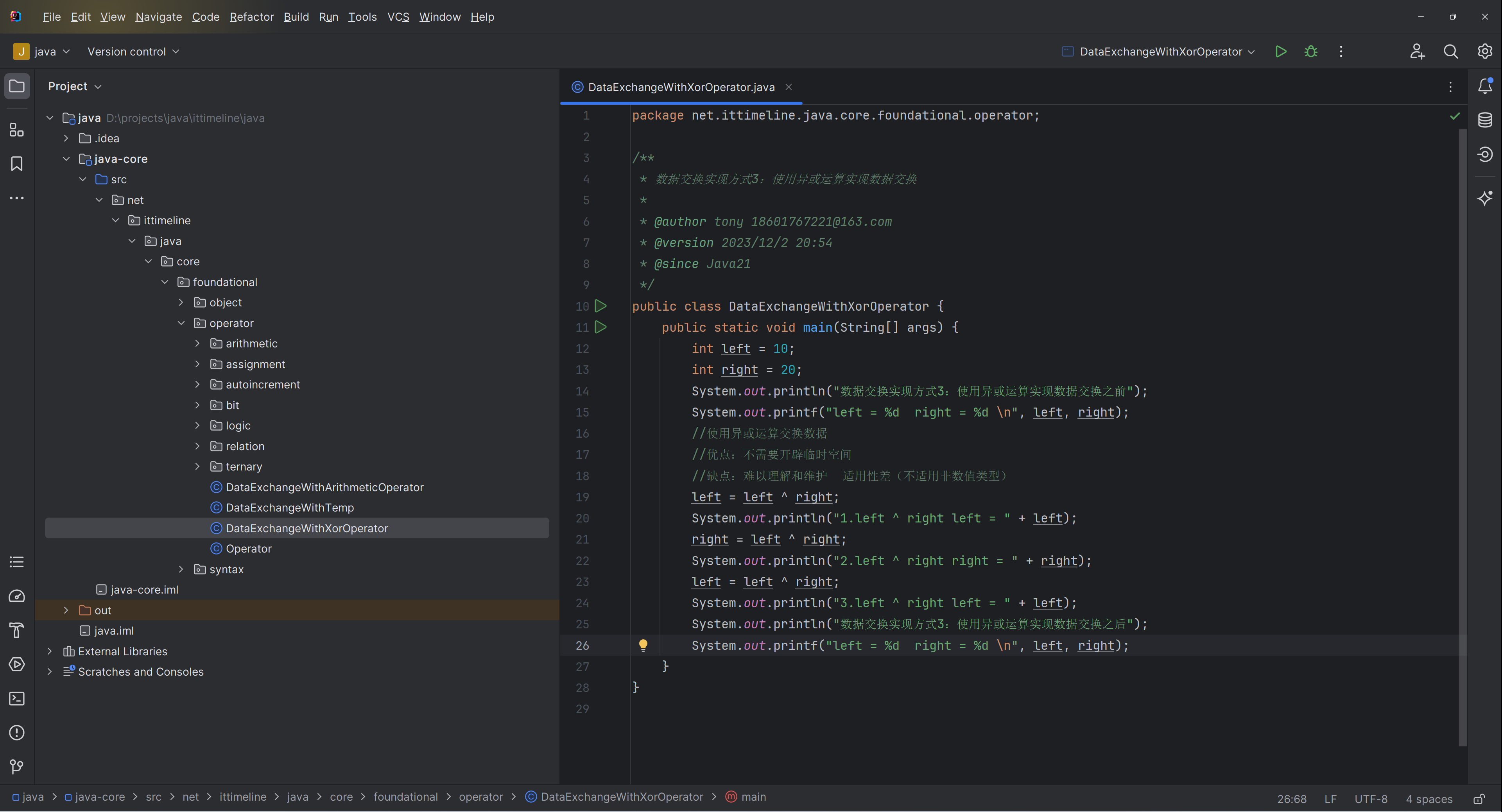Screen dimensions: 1502x812
Task: Open the Bookmarks tool window
Action: [17, 164]
